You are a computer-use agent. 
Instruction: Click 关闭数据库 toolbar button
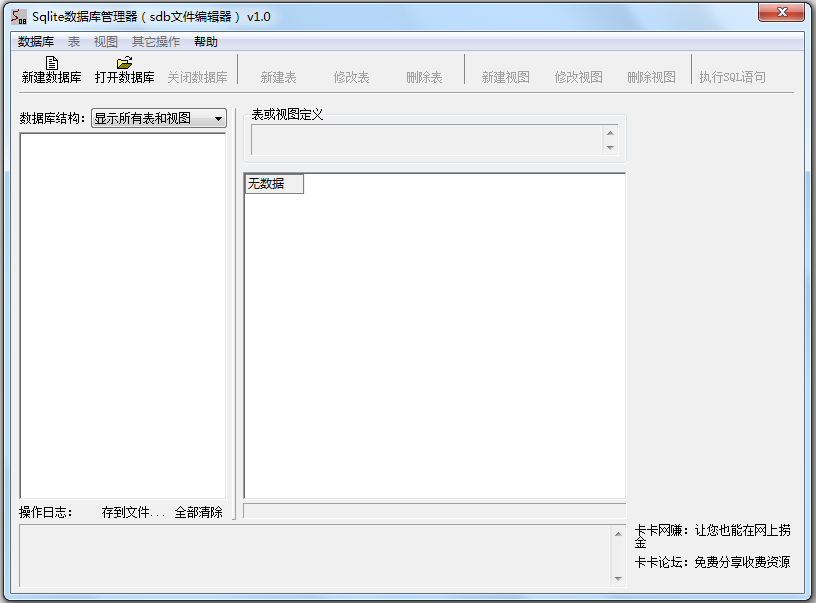[197, 78]
